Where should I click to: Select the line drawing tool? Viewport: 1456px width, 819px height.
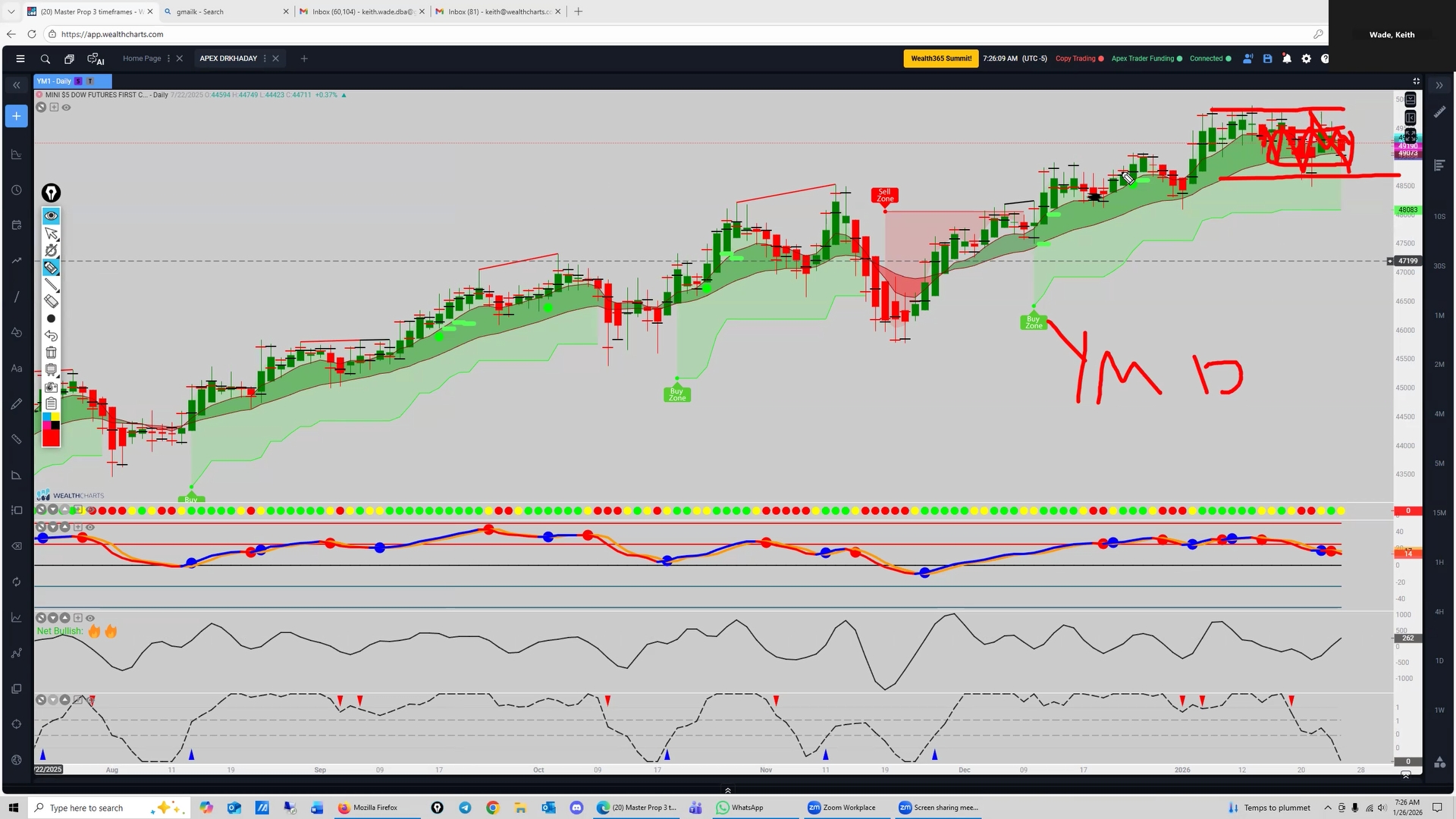pos(51,284)
